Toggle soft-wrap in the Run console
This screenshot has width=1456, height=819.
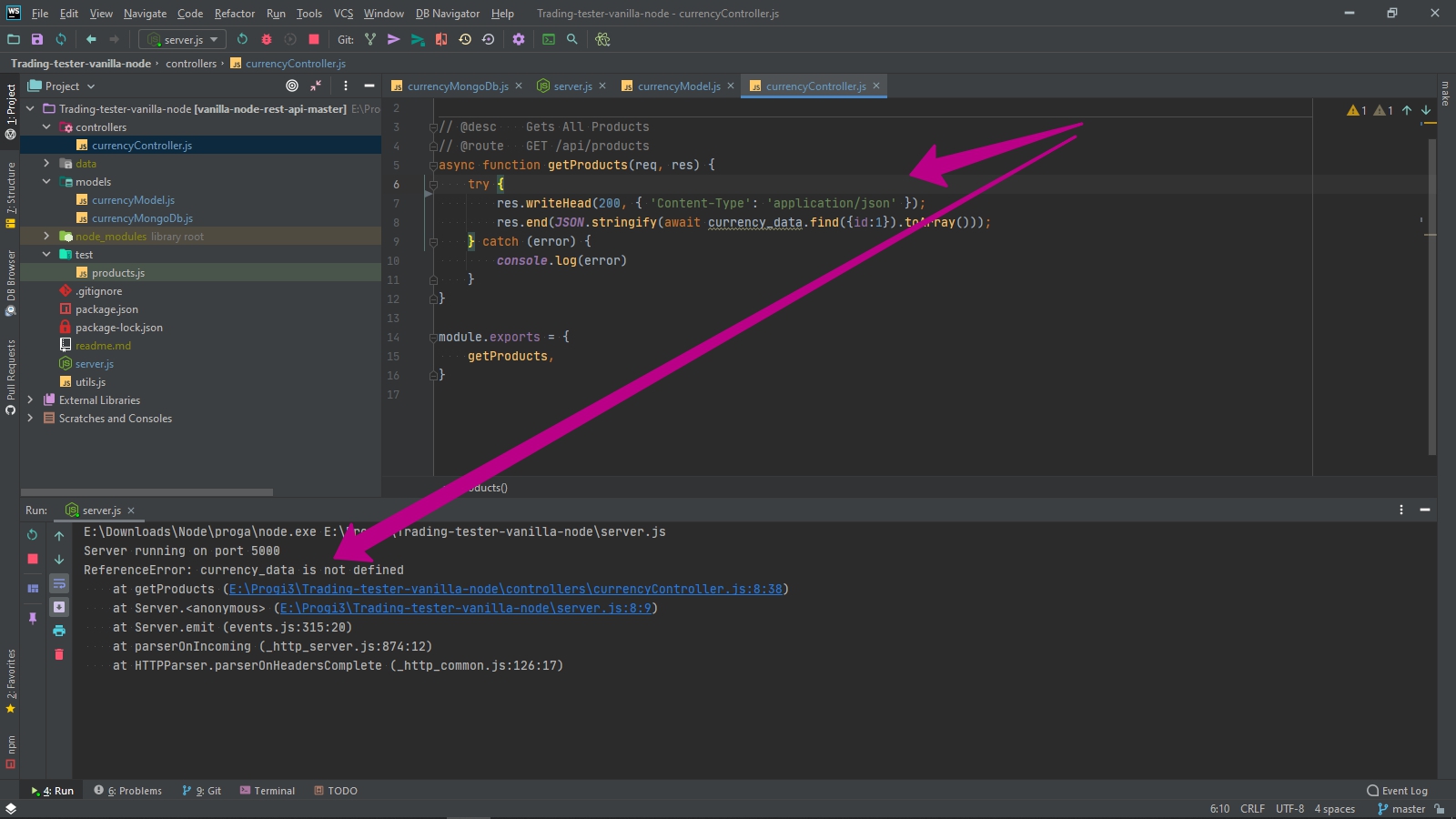pyautogui.click(x=59, y=583)
